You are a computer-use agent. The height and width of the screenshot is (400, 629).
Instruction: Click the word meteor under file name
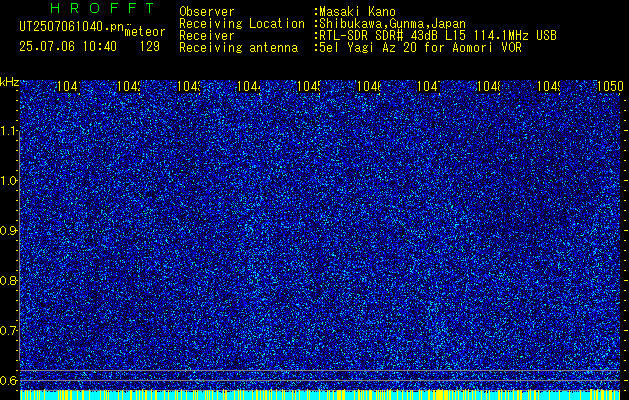[x=145, y=32]
